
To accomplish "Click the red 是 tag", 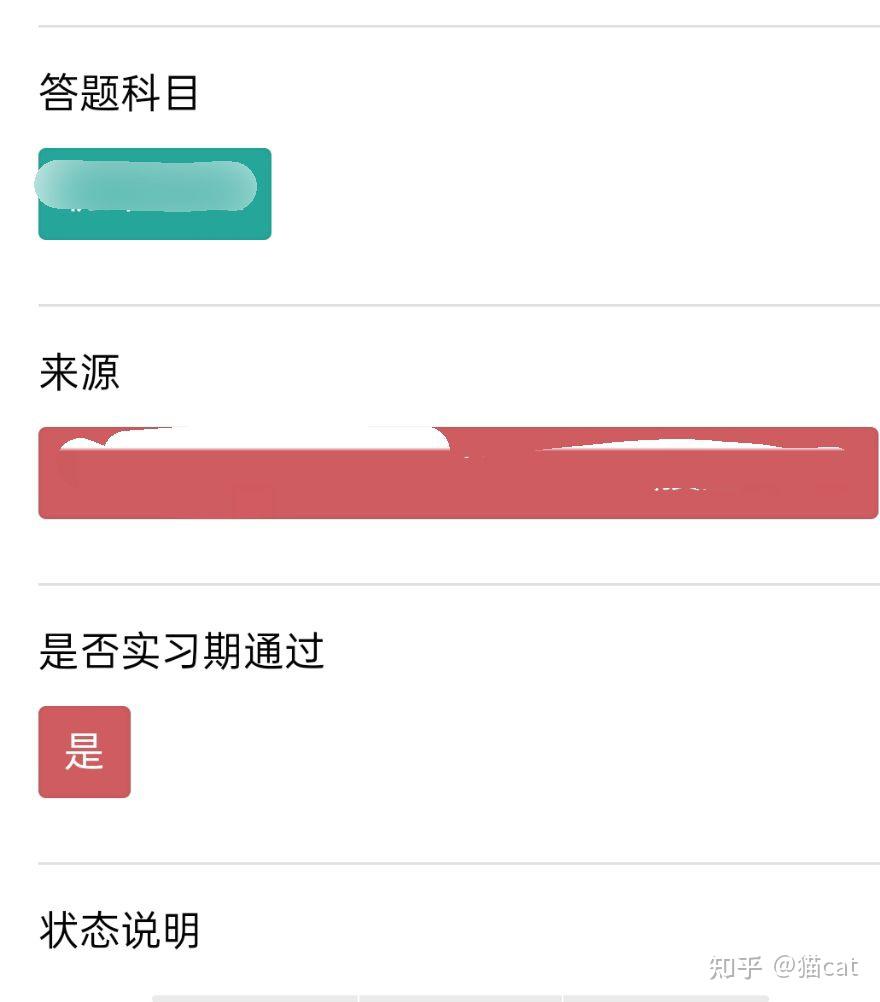I will pyautogui.click(x=84, y=752).
